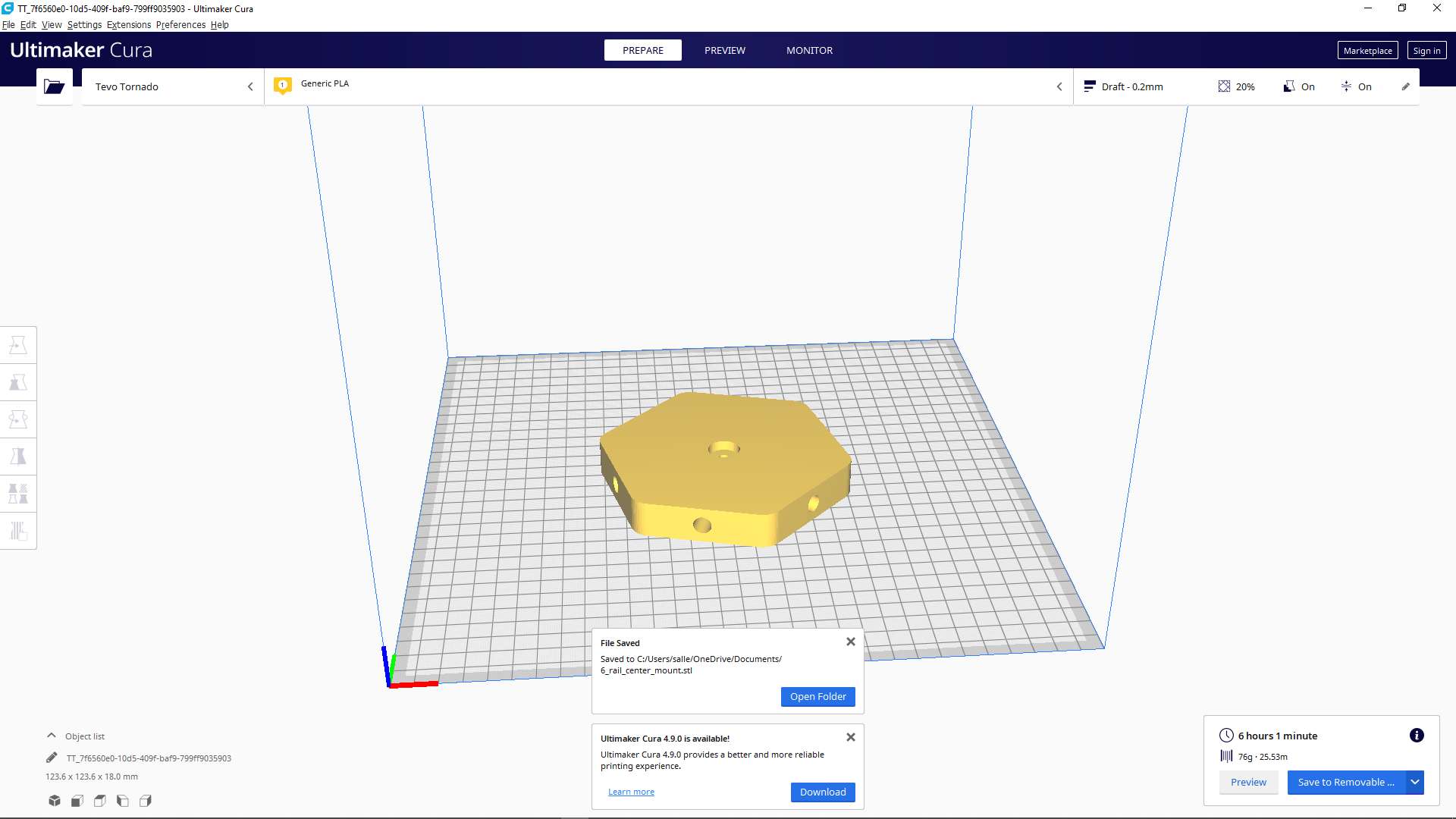Click Download for Cura 4.9.0
This screenshot has width=1456, height=819.
point(823,792)
